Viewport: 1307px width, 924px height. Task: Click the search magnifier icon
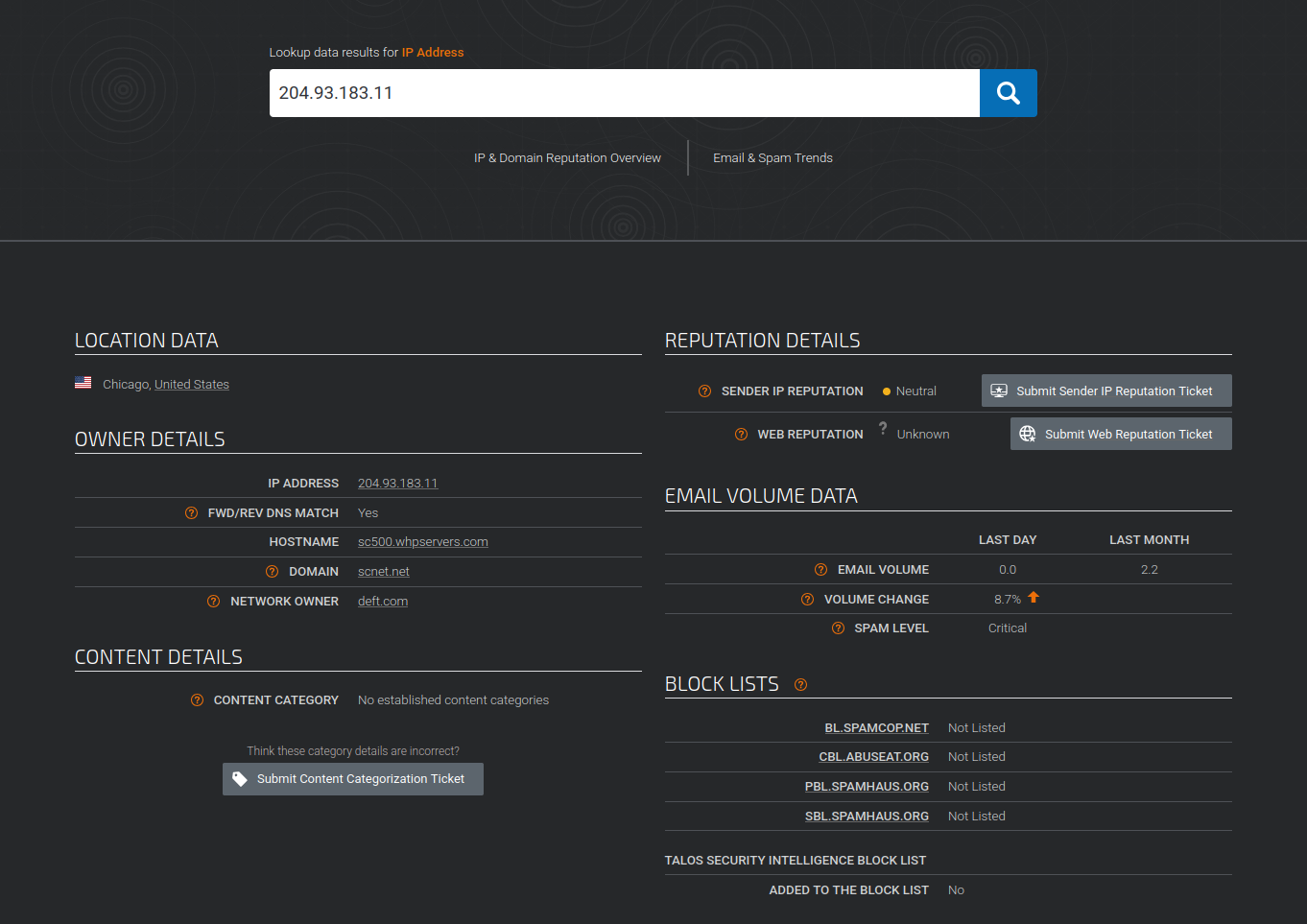pos(1008,92)
